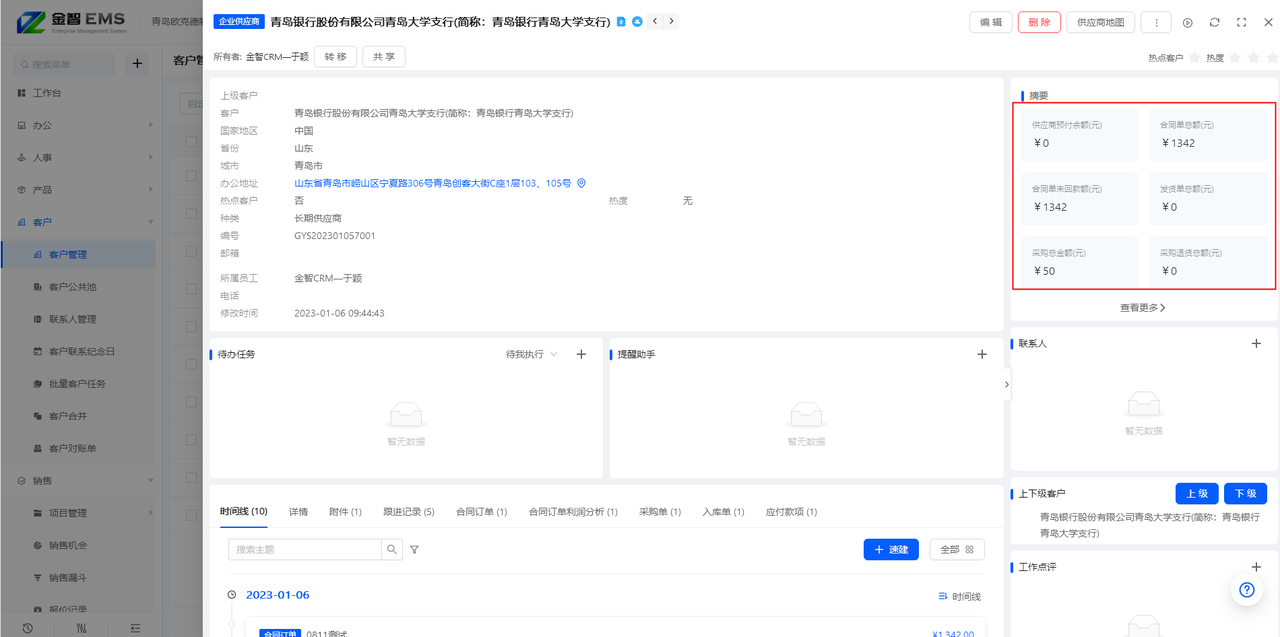This screenshot has height=637, width=1280.
Task: Click the 采购总金额 summary card
Action: (x=1079, y=262)
